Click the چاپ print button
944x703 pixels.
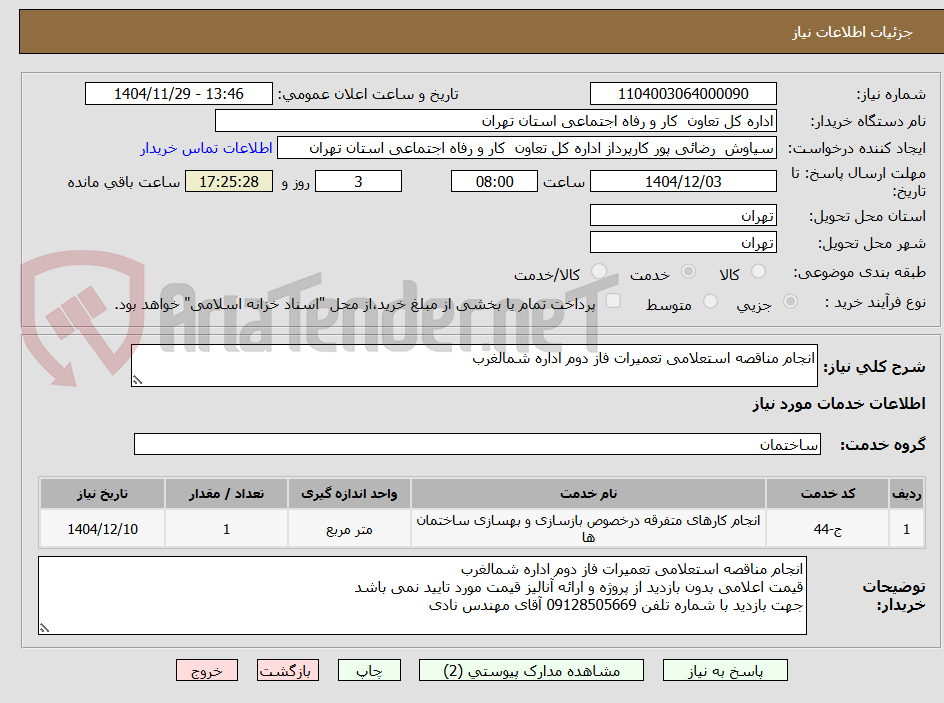tap(369, 670)
